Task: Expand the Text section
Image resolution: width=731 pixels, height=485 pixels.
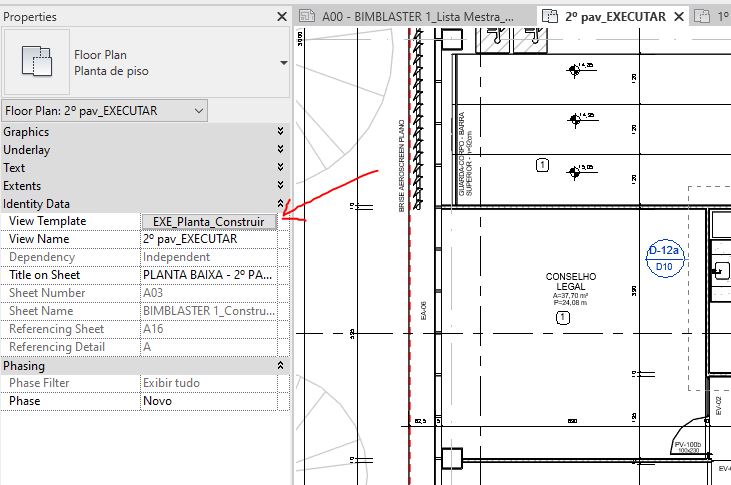Action: click(x=280, y=167)
